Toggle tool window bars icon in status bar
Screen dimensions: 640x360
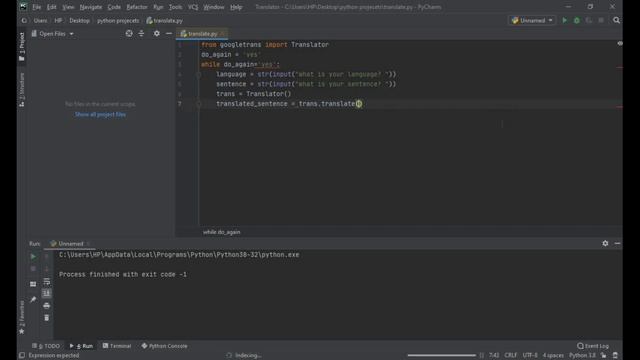click(22, 356)
